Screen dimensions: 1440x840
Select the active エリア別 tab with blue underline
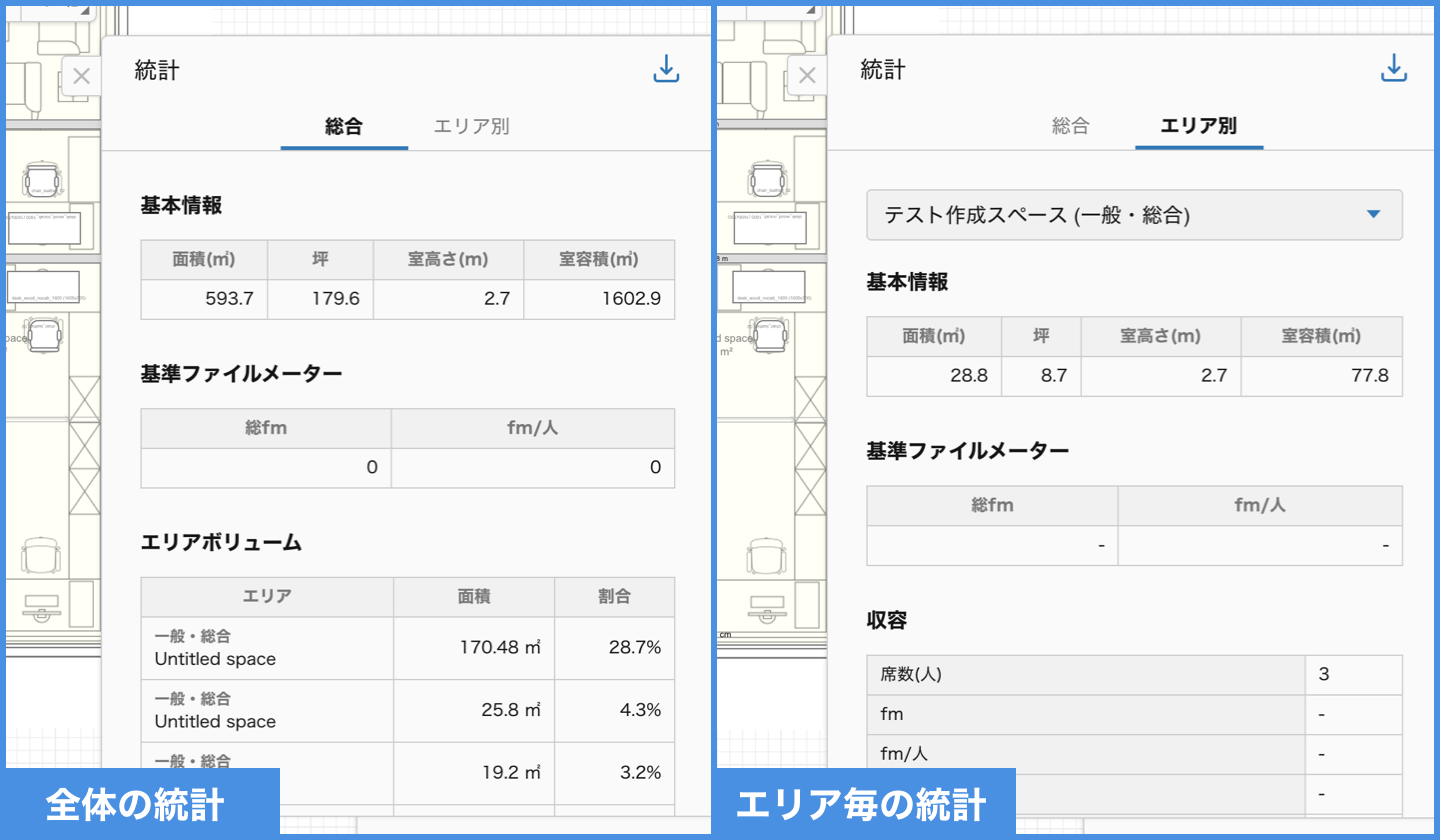point(1198,127)
